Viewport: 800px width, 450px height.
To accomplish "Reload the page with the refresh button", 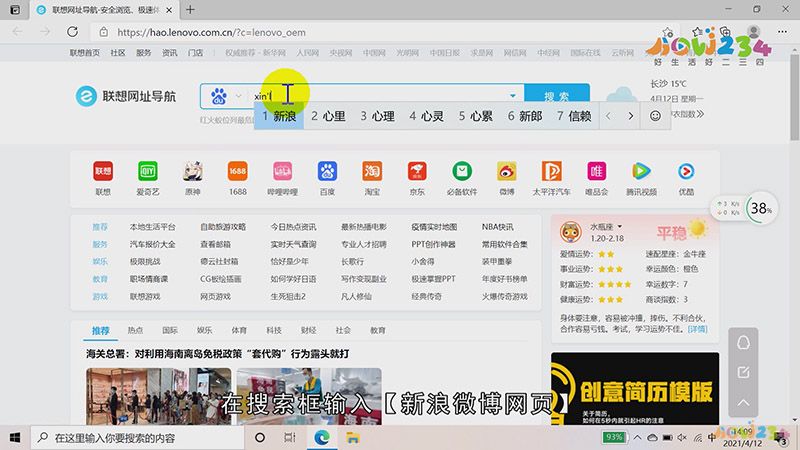I will (x=72, y=32).
